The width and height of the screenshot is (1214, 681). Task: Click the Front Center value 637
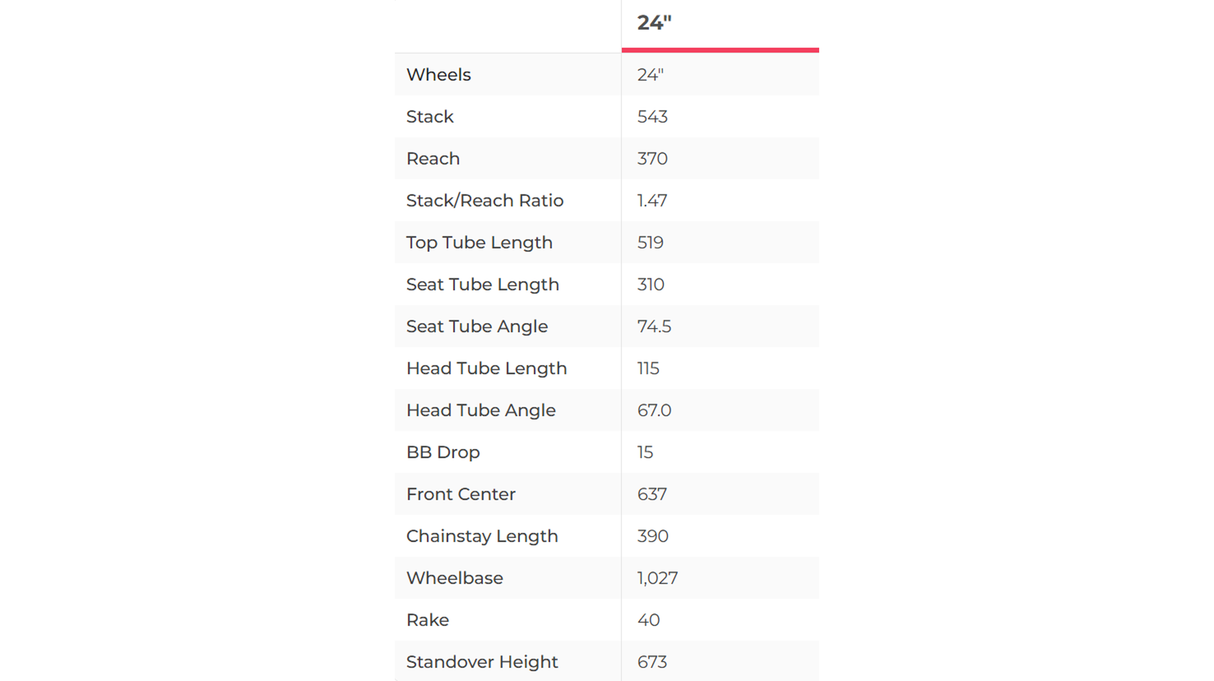(652, 495)
